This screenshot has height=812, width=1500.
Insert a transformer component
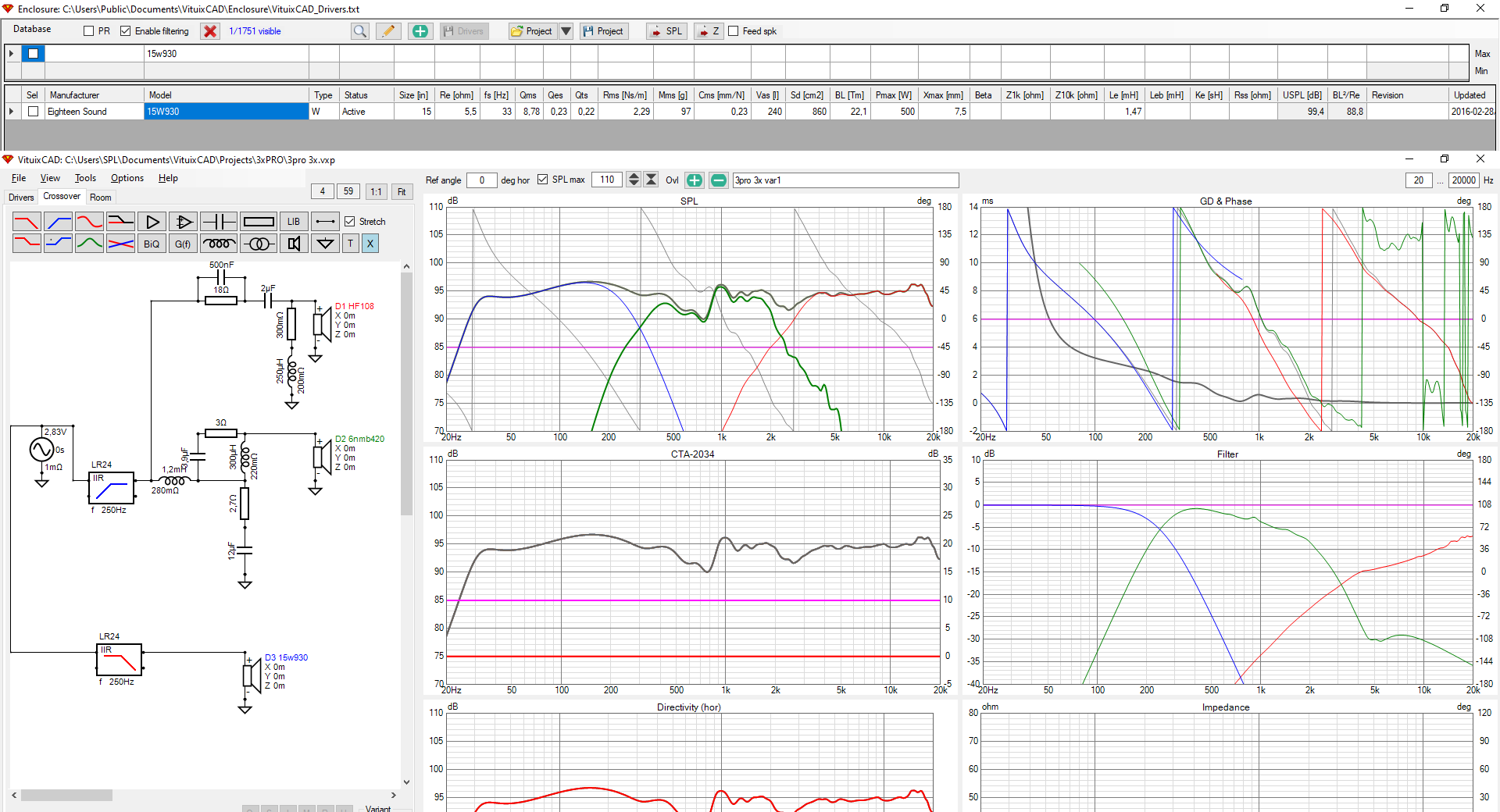coord(259,244)
